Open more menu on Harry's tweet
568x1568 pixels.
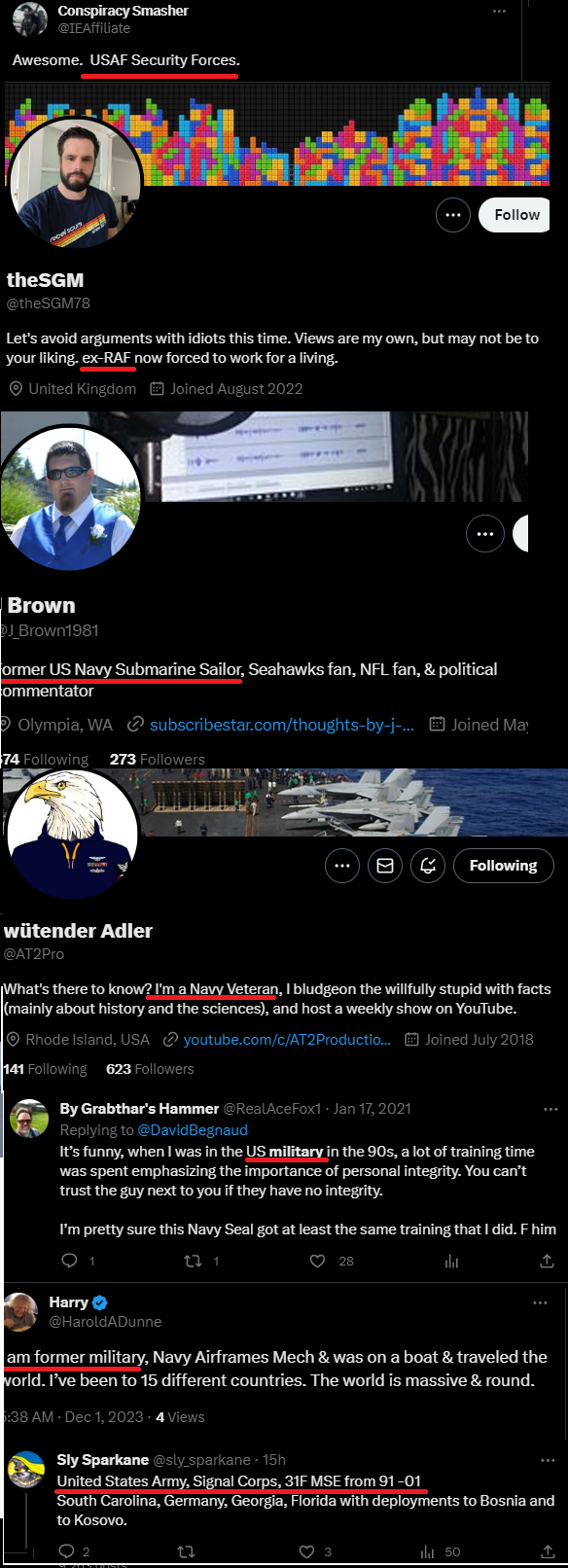[x=540, y=1302]
